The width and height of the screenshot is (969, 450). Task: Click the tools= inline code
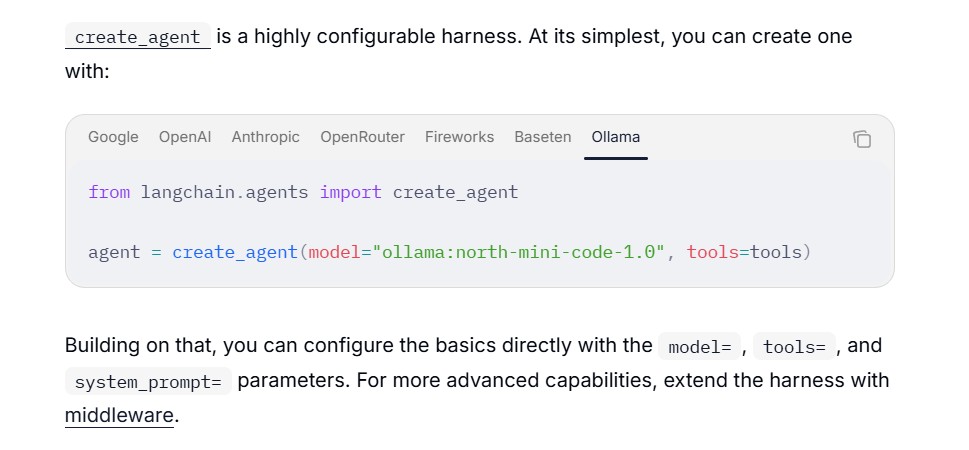click(794, 346)
